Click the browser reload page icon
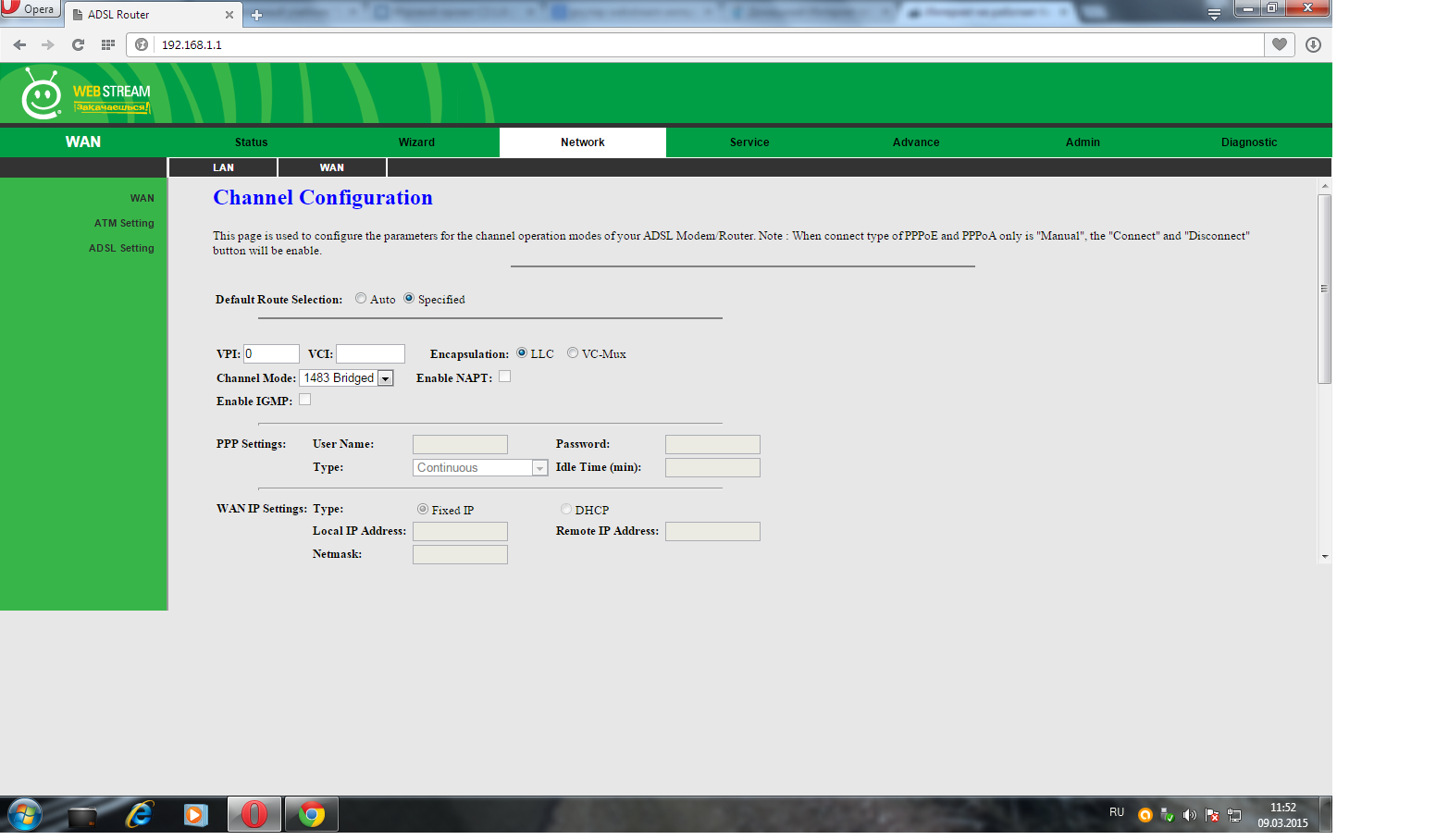This screenshot has height=840, width=1436. [x=78, y=44]
